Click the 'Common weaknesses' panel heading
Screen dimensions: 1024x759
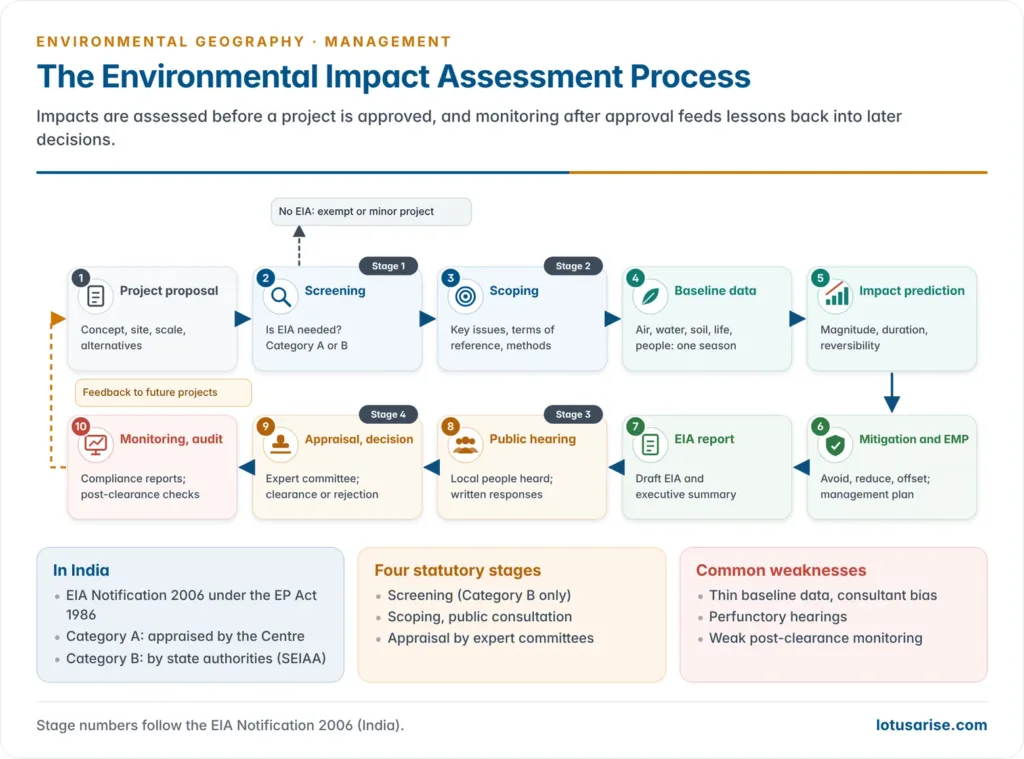tap(781, 570)
